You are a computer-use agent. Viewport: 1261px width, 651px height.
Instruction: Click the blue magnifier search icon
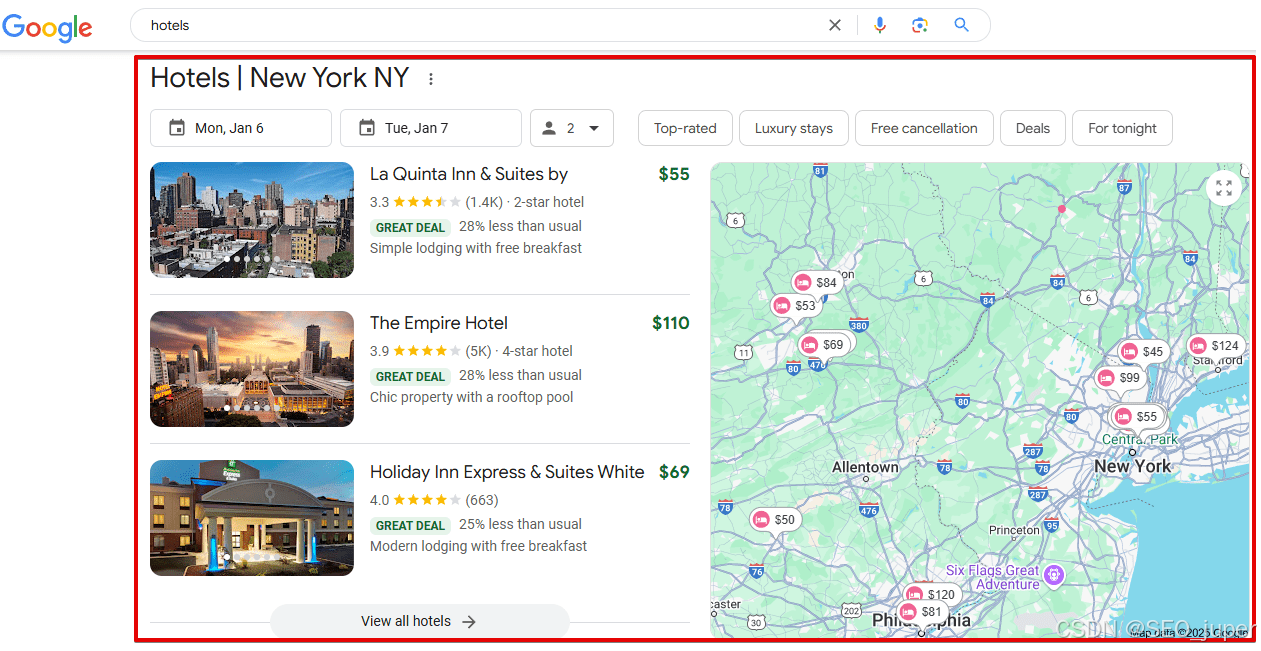click(x=961, y=25)
